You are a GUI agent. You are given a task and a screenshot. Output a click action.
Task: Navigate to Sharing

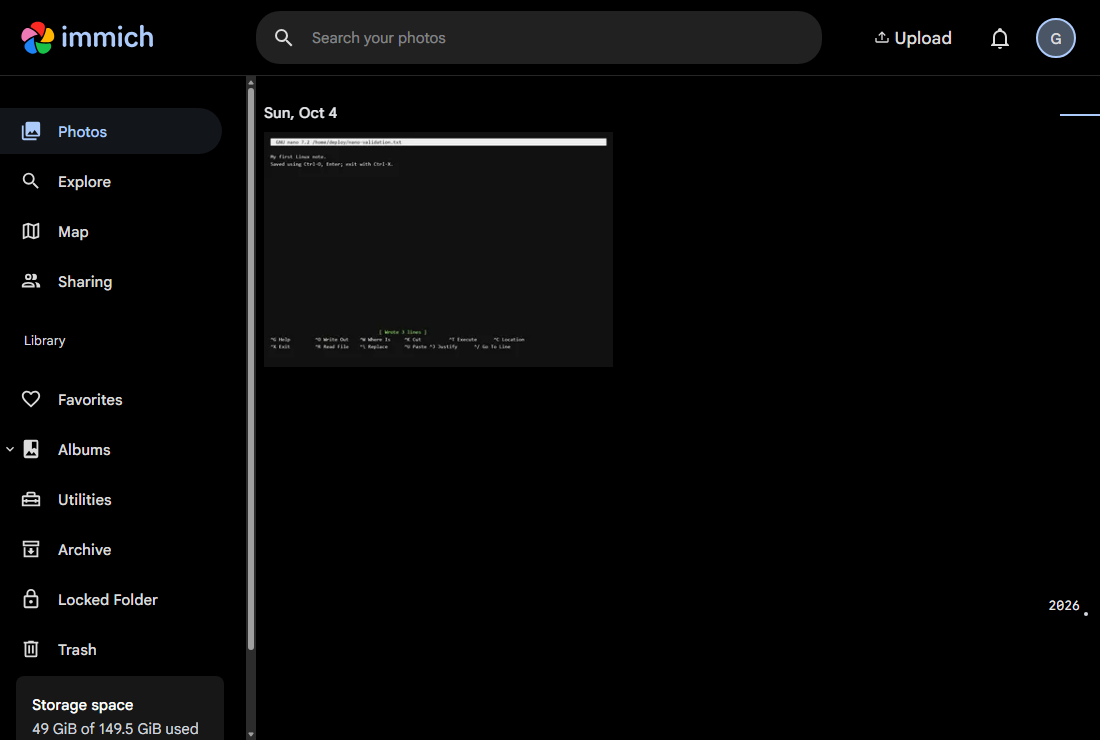click(x=111, y=281)
